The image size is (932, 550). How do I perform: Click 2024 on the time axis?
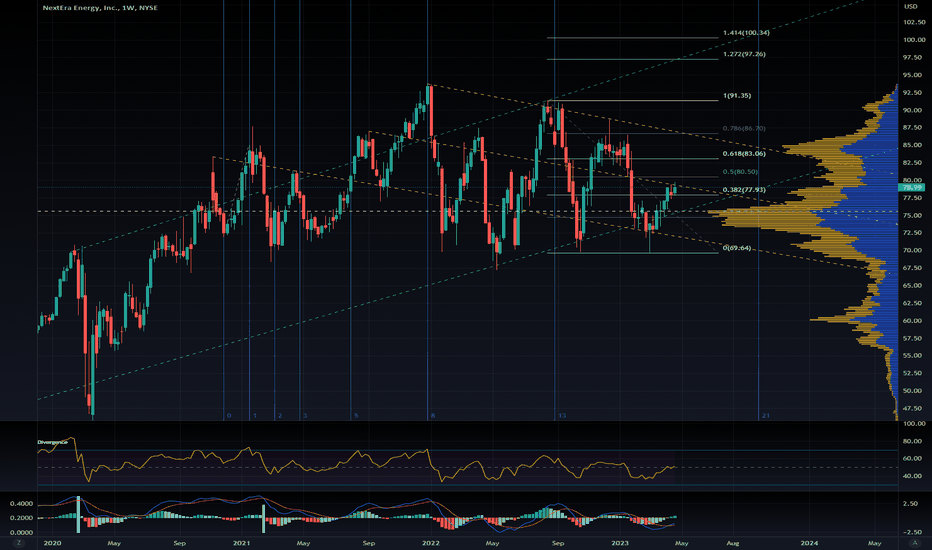[809, 543]
